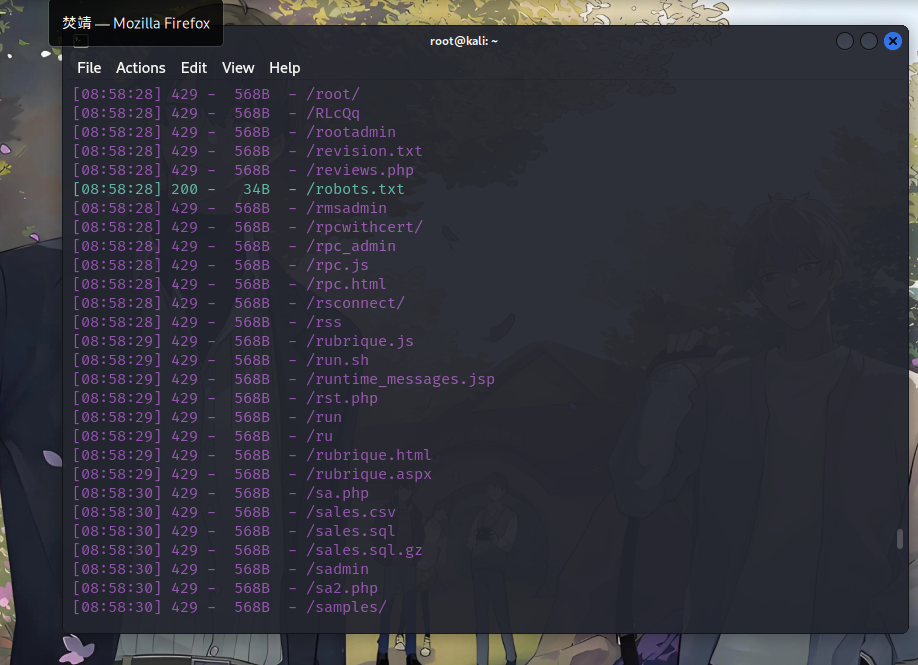Click the /sales.sql.gz result line
Image resolution: width=918 pixels, height=665 pixels.
pyautogui.click(x=364, y=550)
